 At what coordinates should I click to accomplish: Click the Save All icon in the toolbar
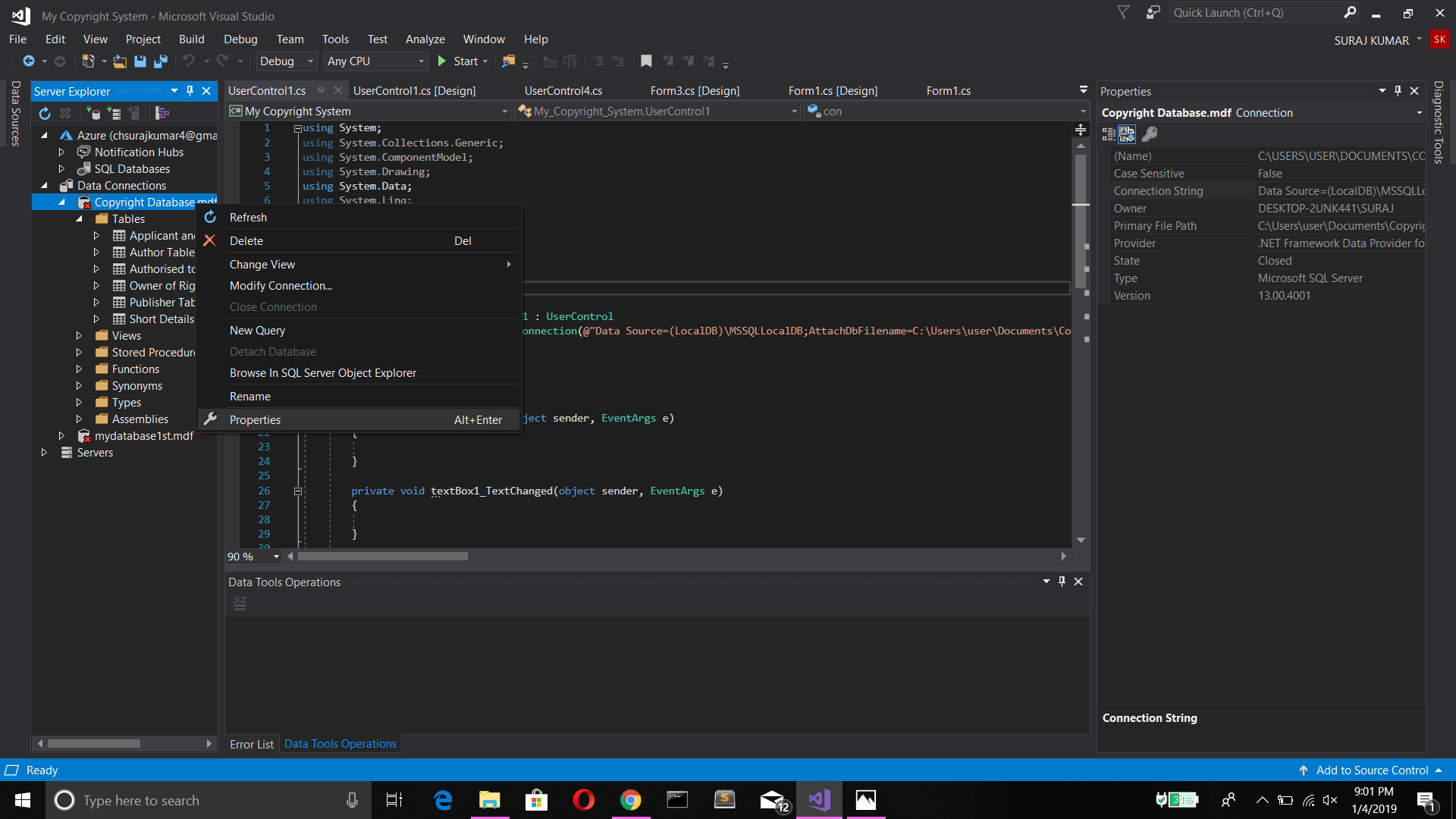160,61
